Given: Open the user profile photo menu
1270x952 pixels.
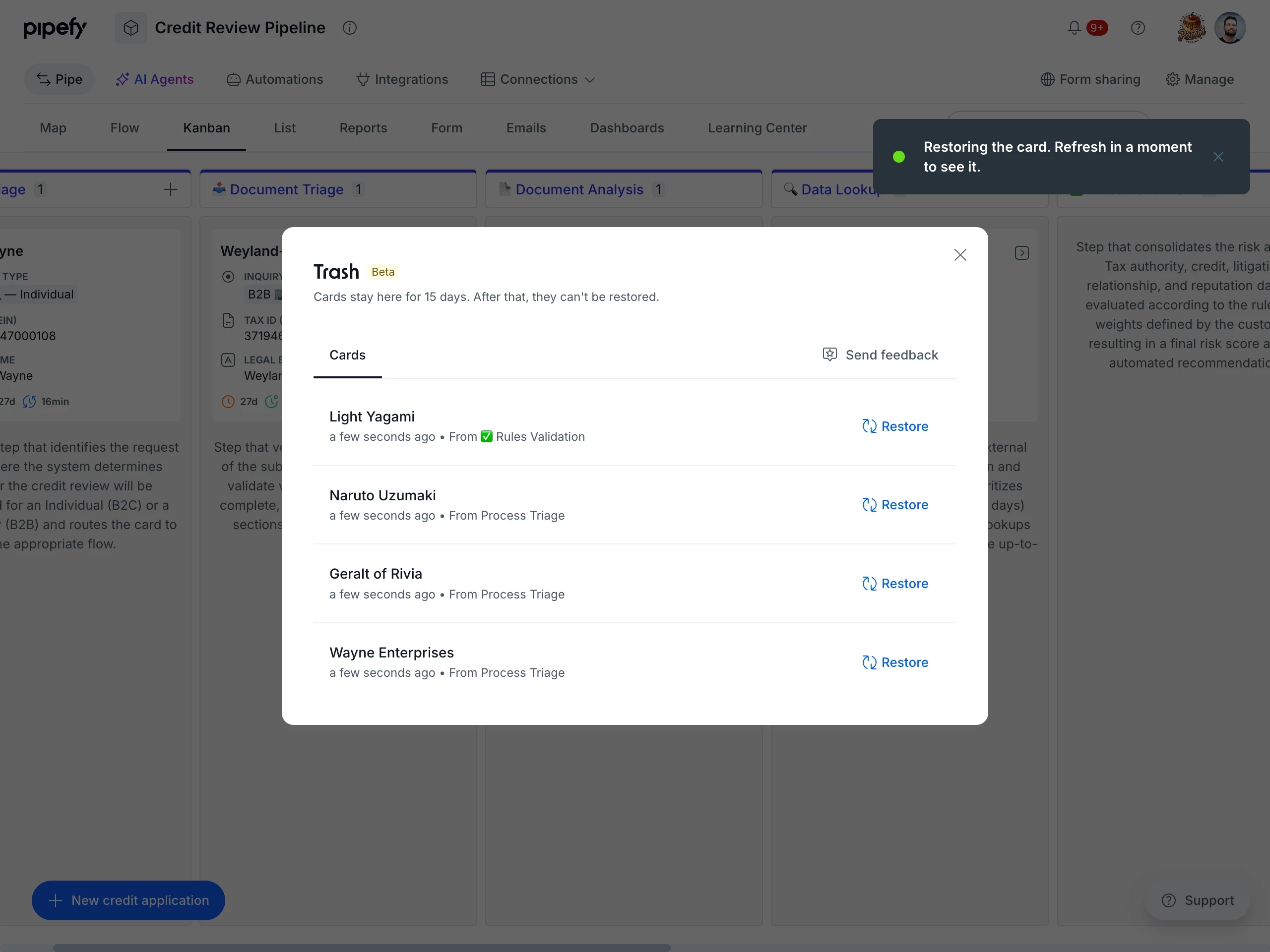Looking at the screenshot, I should click(x=1230, y=28).
